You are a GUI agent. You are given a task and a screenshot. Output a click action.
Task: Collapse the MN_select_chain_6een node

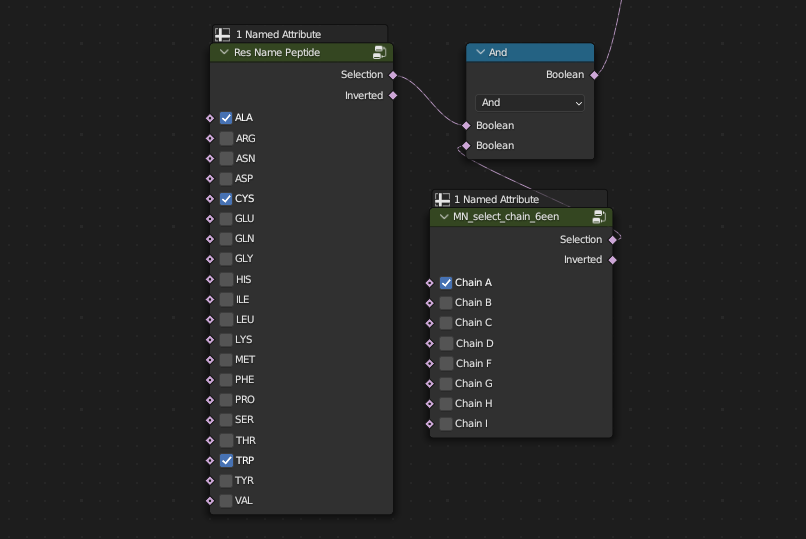pyautogui.click(x=443, y=216)
